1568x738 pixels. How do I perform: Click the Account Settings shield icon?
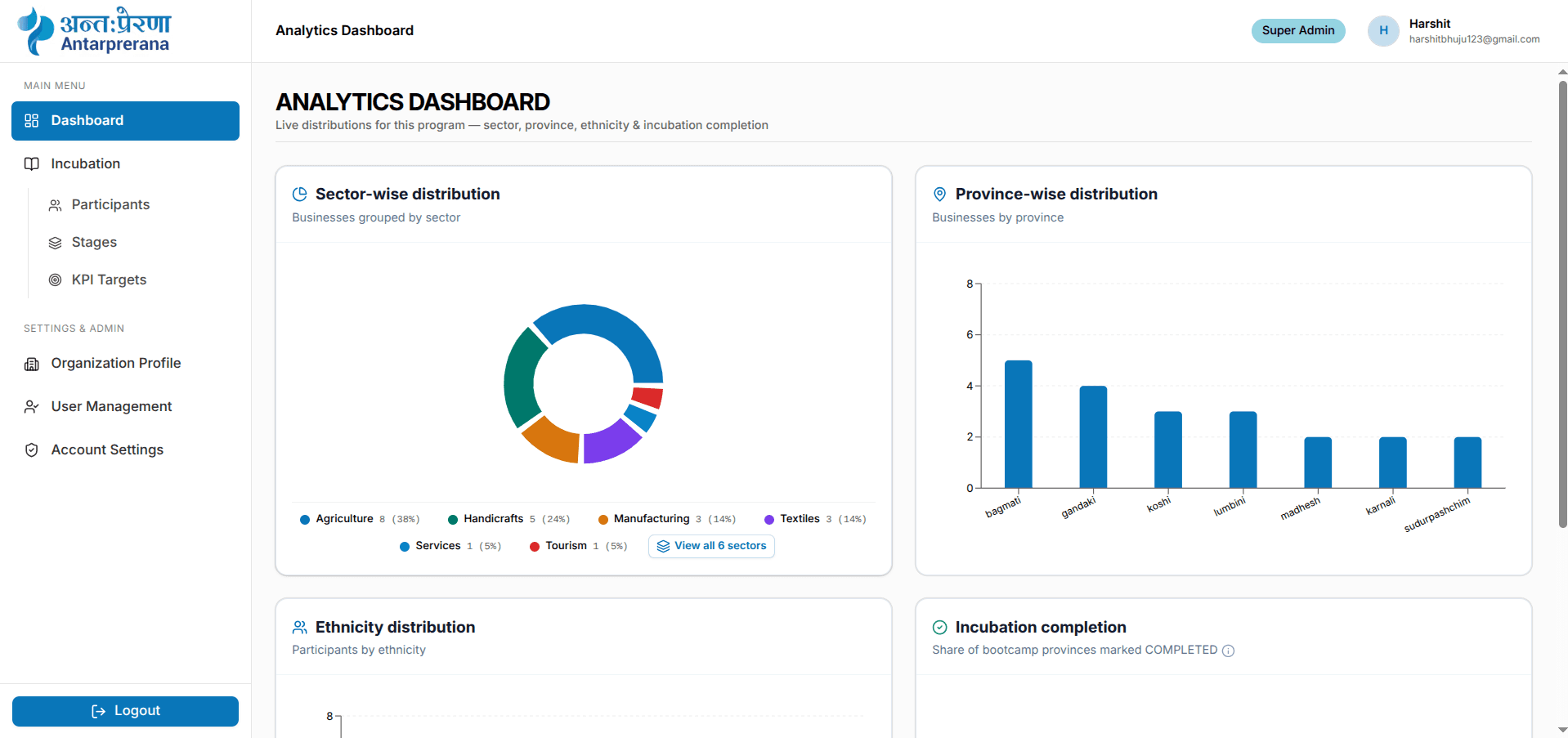point(32,450)
